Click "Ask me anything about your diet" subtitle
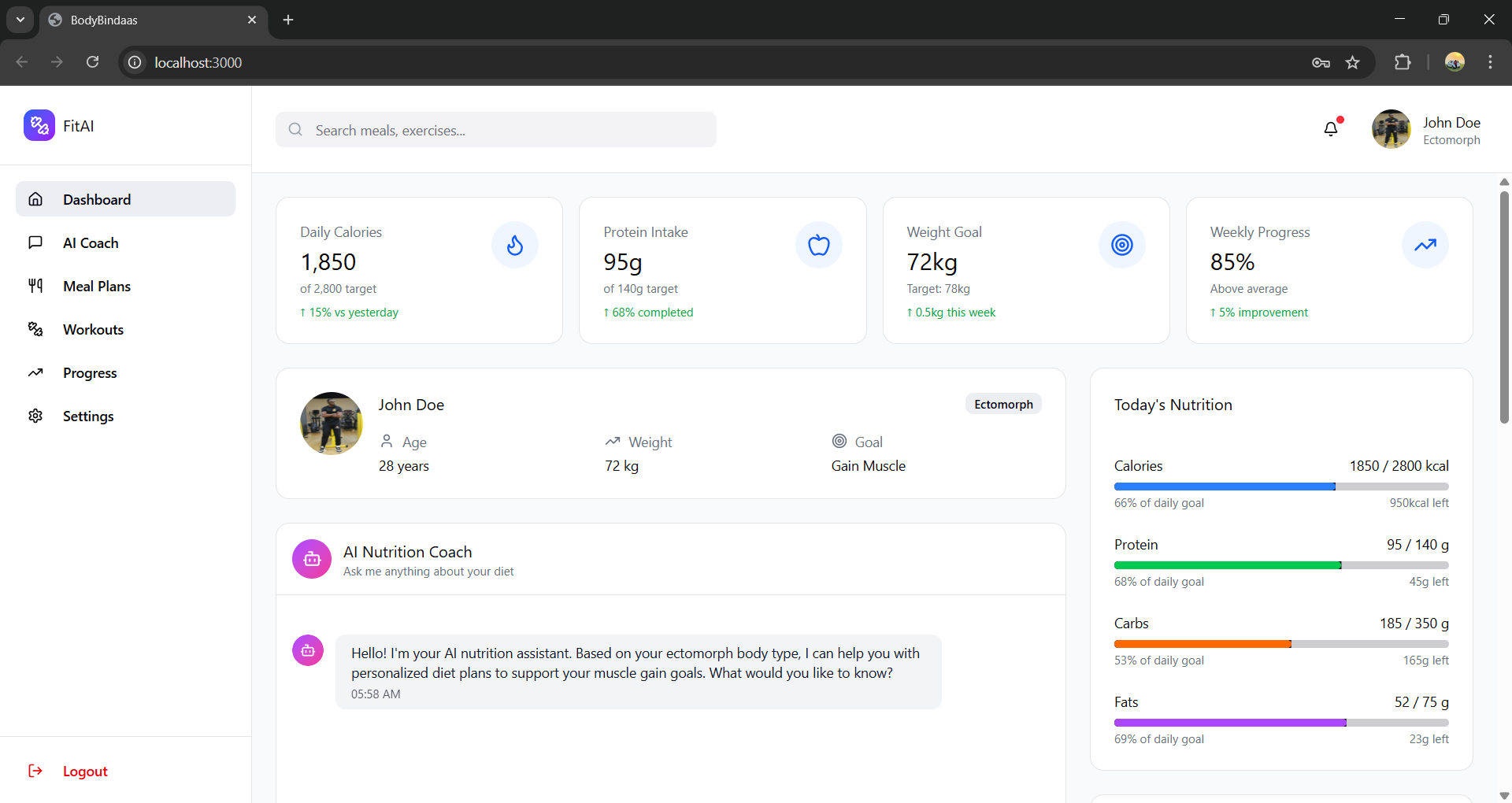 point(428,572)
